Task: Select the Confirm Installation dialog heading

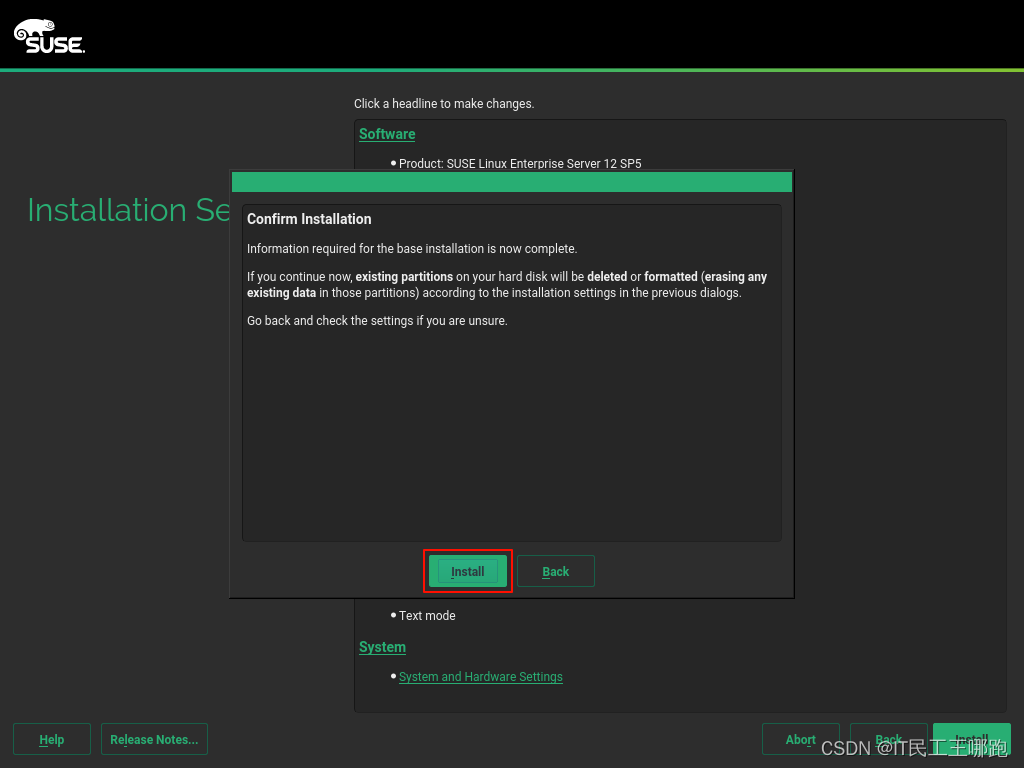Action: click(308, 218)
